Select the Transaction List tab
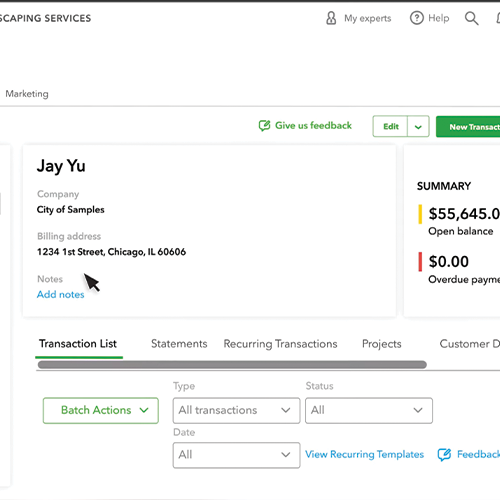This screenshot has width=500, height=500. pyautogui.click(x=78, y=344)
